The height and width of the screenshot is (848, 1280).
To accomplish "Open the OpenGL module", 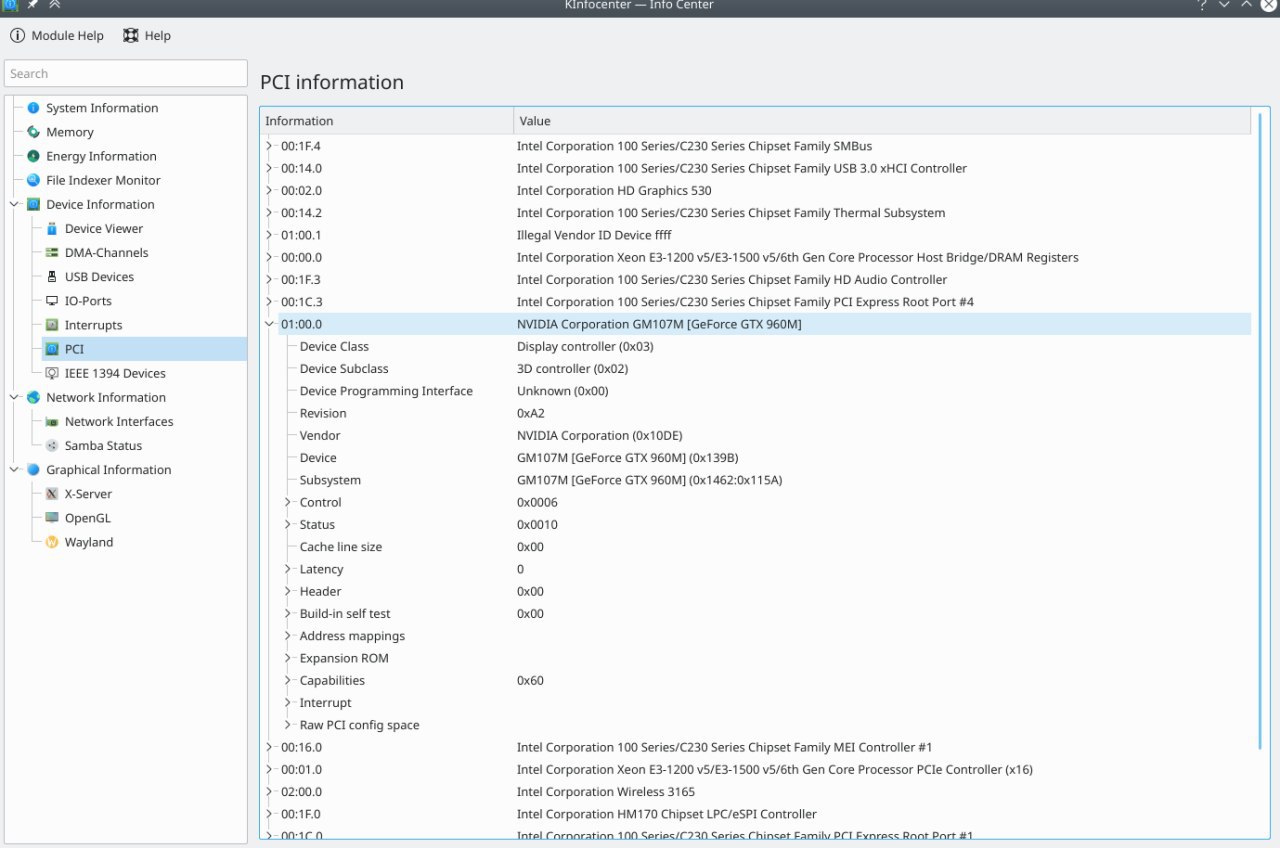I will 88,518.
